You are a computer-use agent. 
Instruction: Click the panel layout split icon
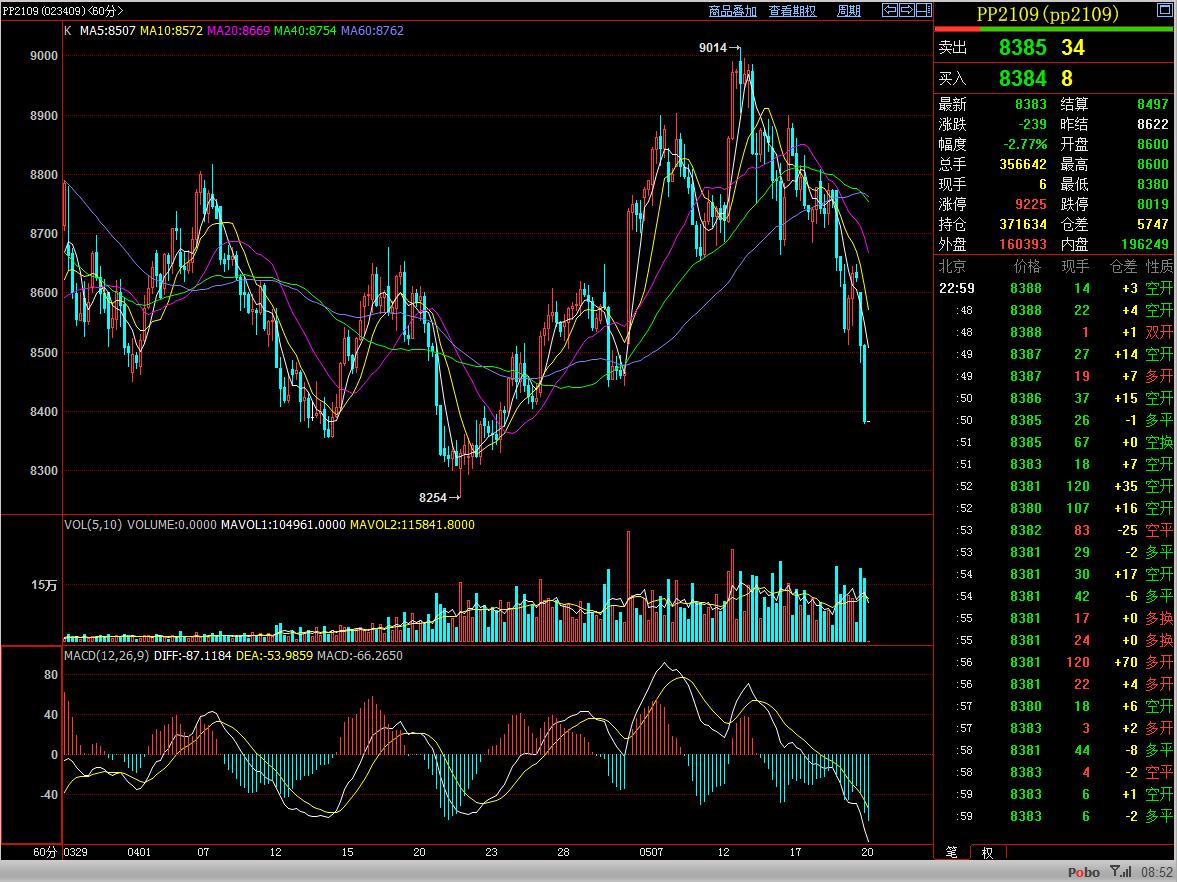pyautogui.click(x=923, y=11)
